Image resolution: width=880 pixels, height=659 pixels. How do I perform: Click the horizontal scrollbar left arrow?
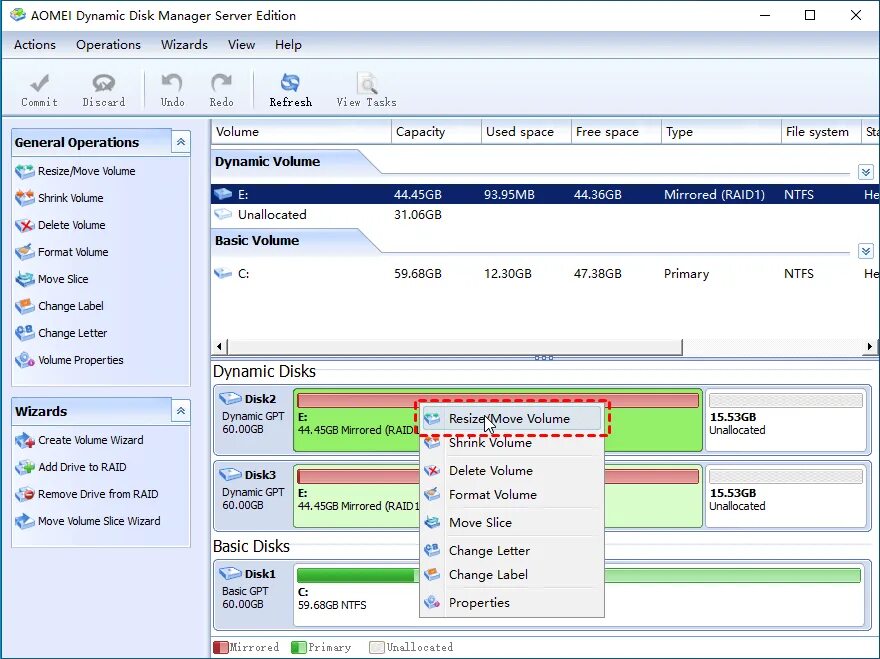(220, 346)
